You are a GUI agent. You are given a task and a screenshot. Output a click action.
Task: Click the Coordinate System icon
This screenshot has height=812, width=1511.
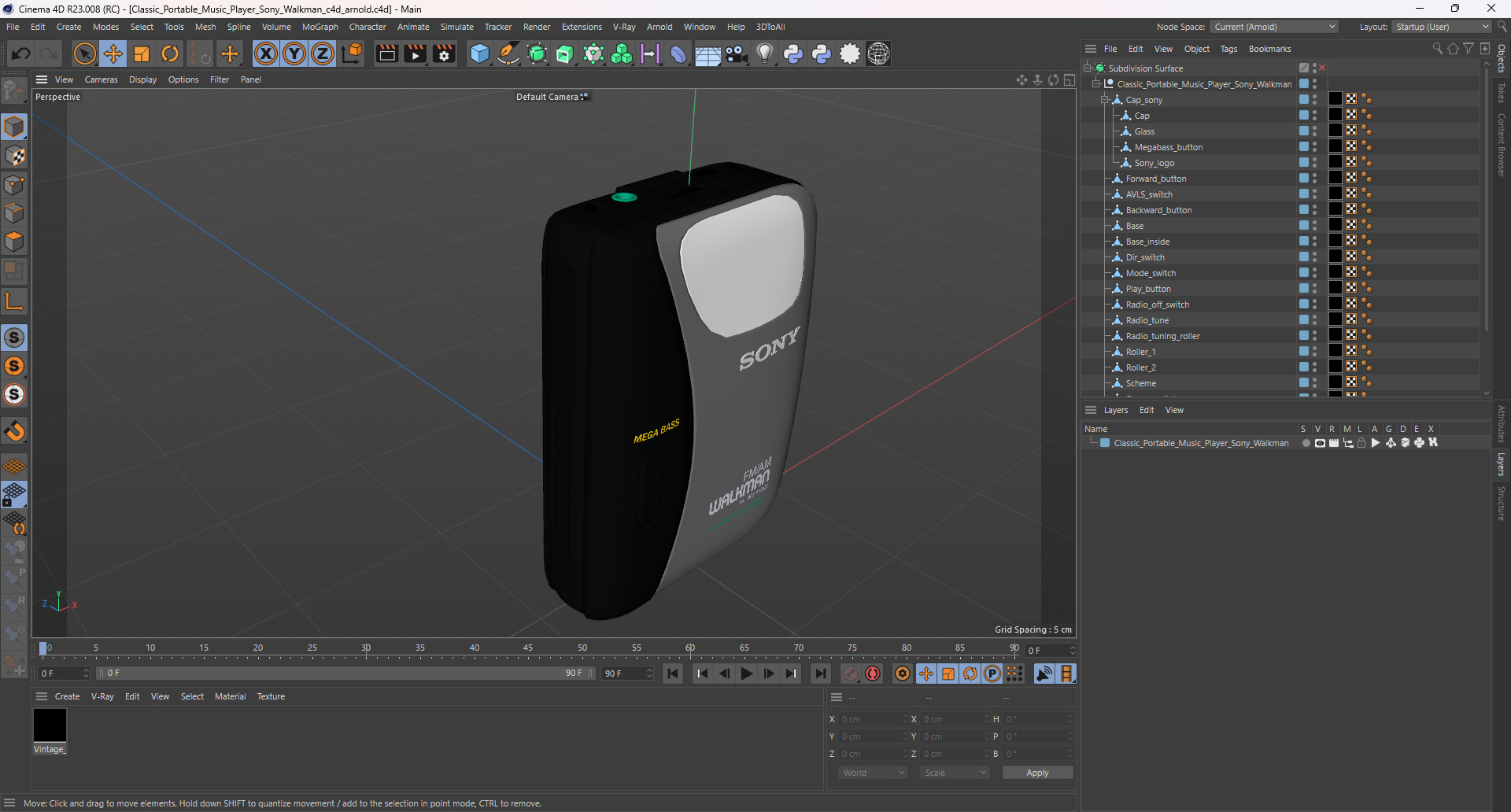point(352,54)
